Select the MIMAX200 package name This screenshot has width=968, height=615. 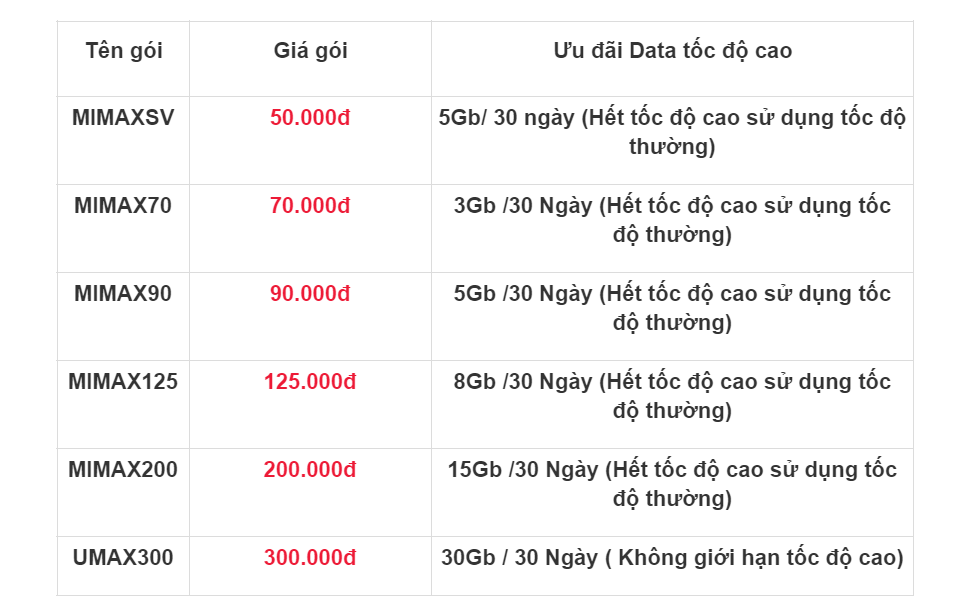click(x=123, y=470)
